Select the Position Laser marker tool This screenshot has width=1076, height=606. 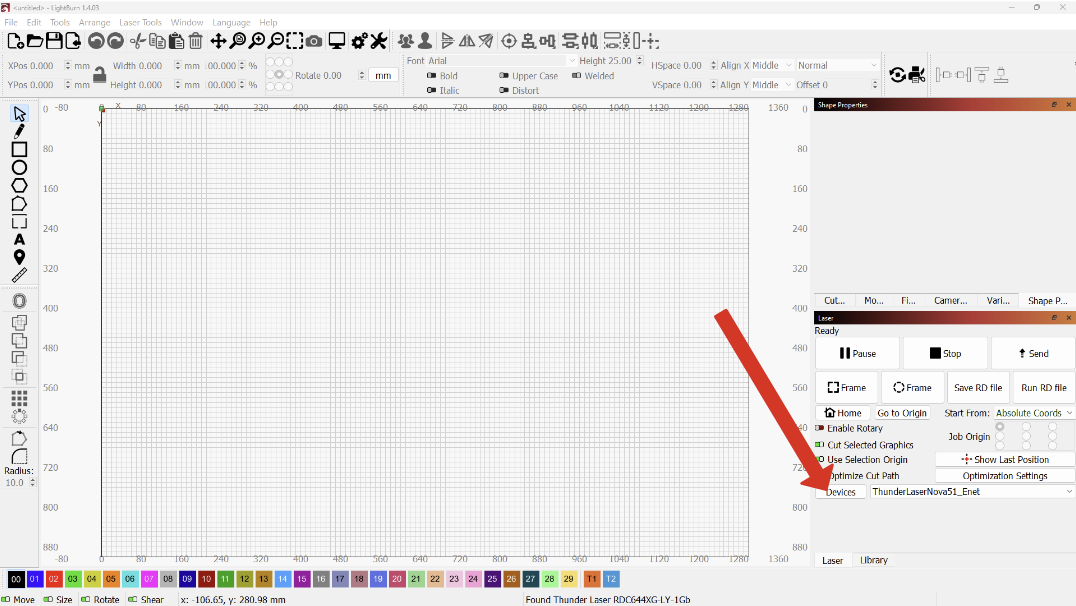(19, 257)
